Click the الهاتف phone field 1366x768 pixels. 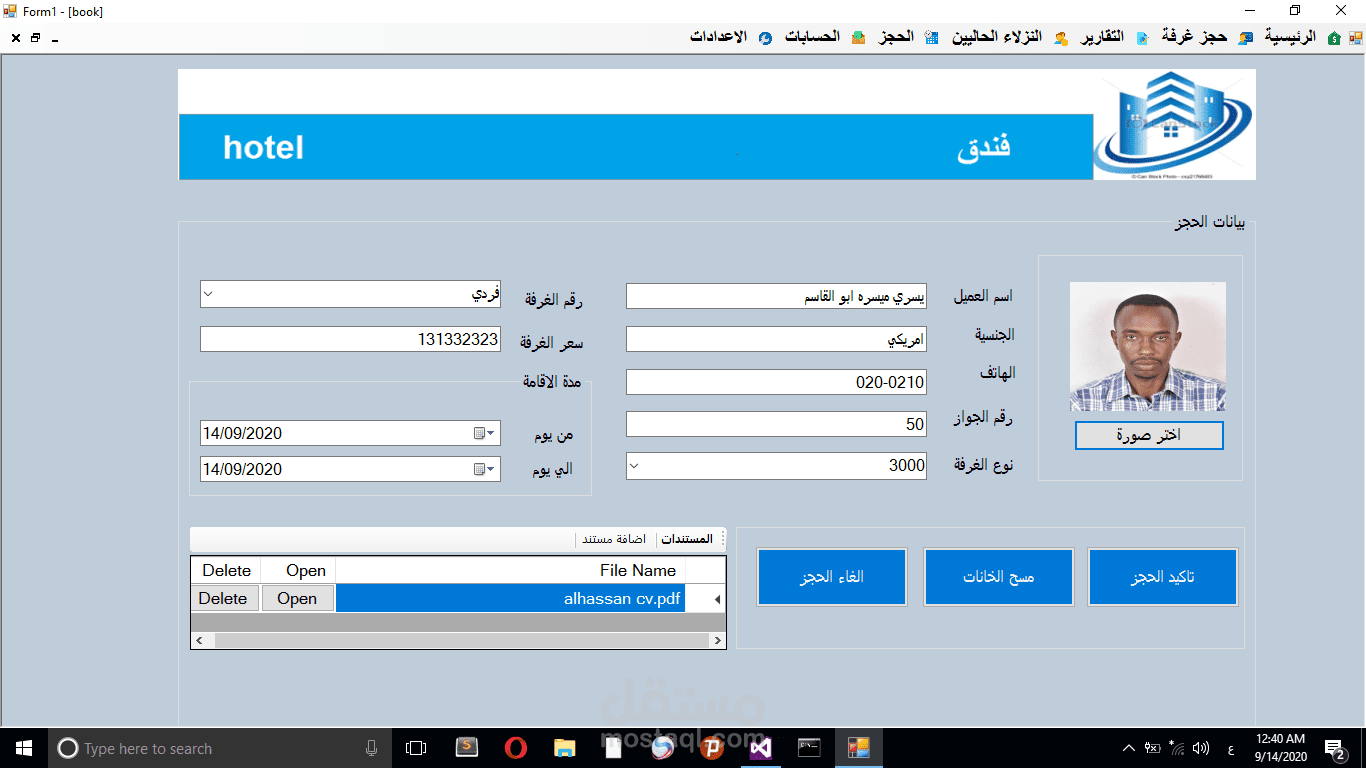[x=776, y=382]
